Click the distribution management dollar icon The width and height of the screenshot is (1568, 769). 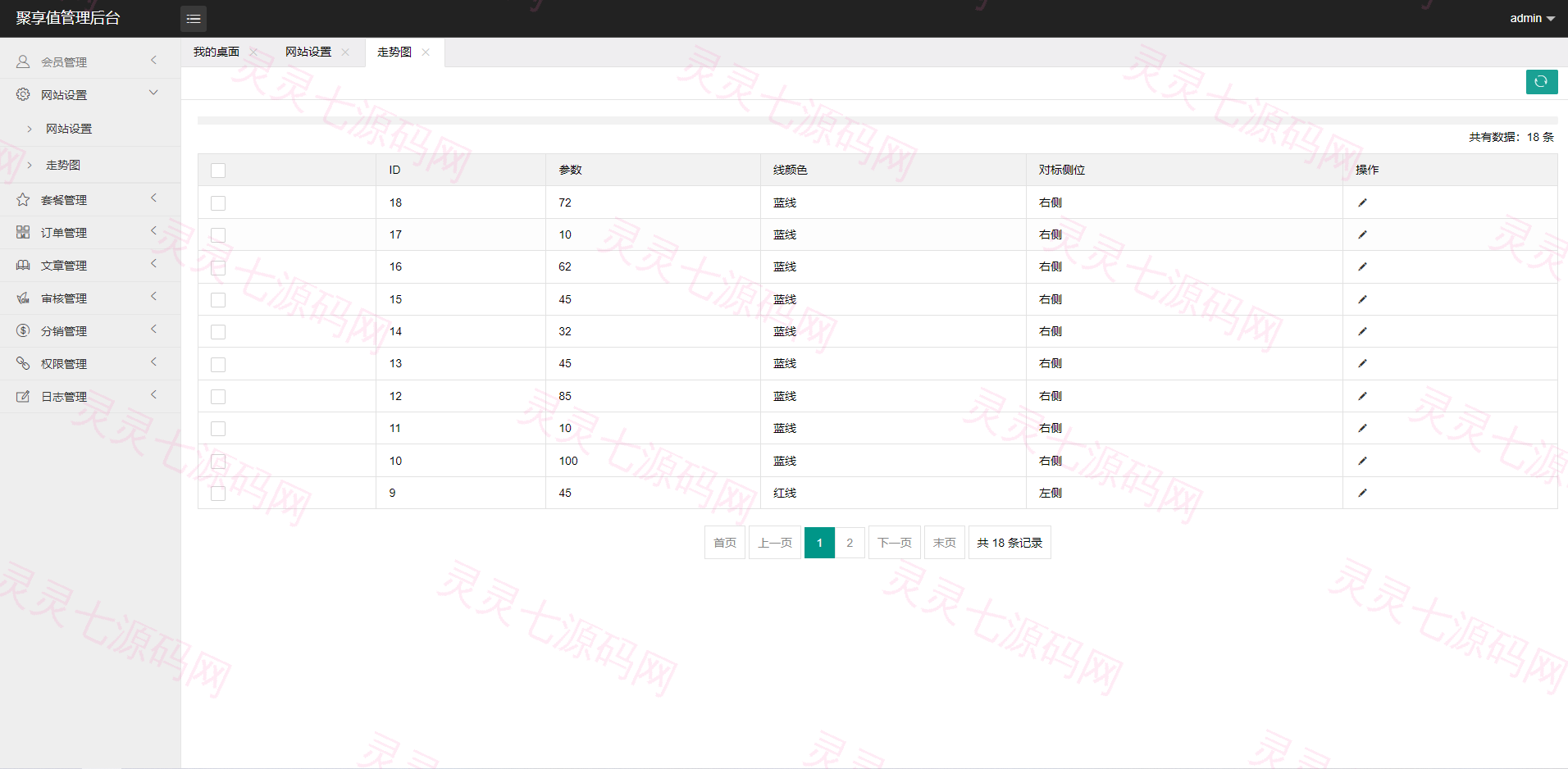click(23, 330)
